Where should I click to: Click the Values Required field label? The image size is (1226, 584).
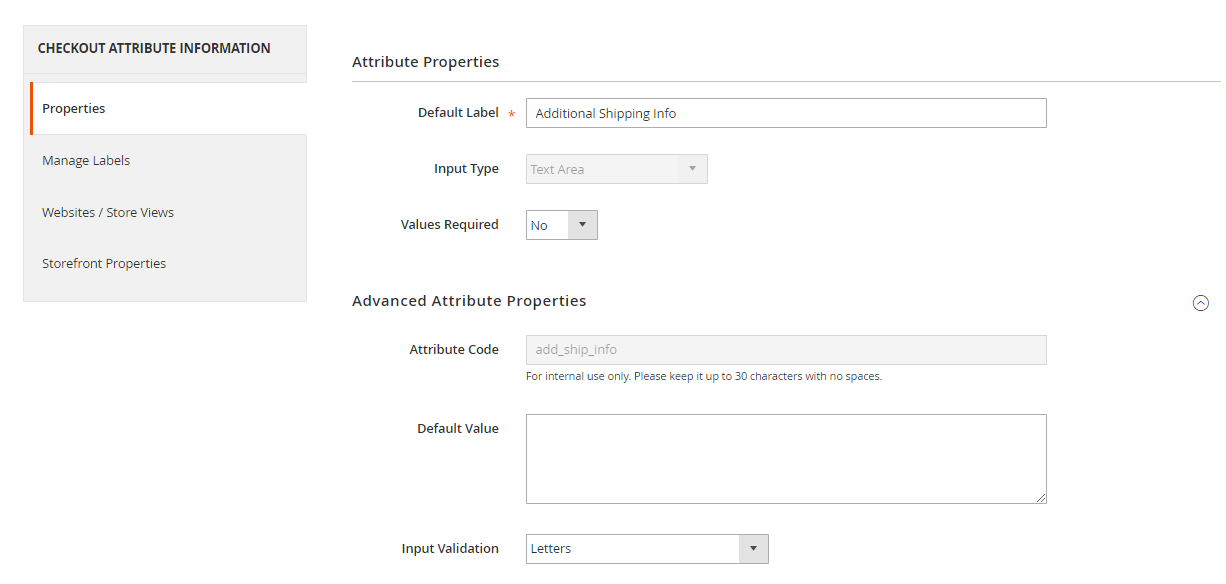[x=449, y=225]
